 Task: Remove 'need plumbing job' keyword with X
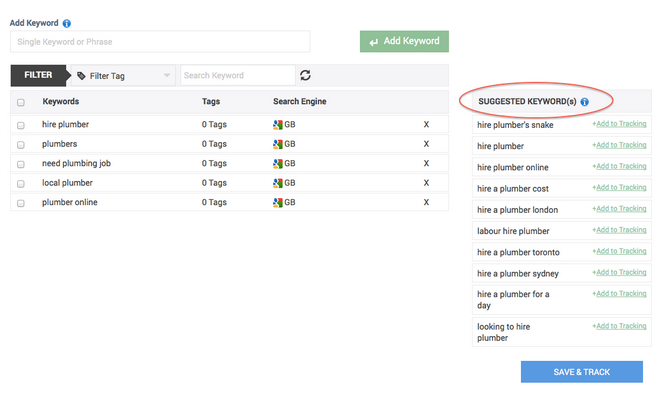pos(426,163)
